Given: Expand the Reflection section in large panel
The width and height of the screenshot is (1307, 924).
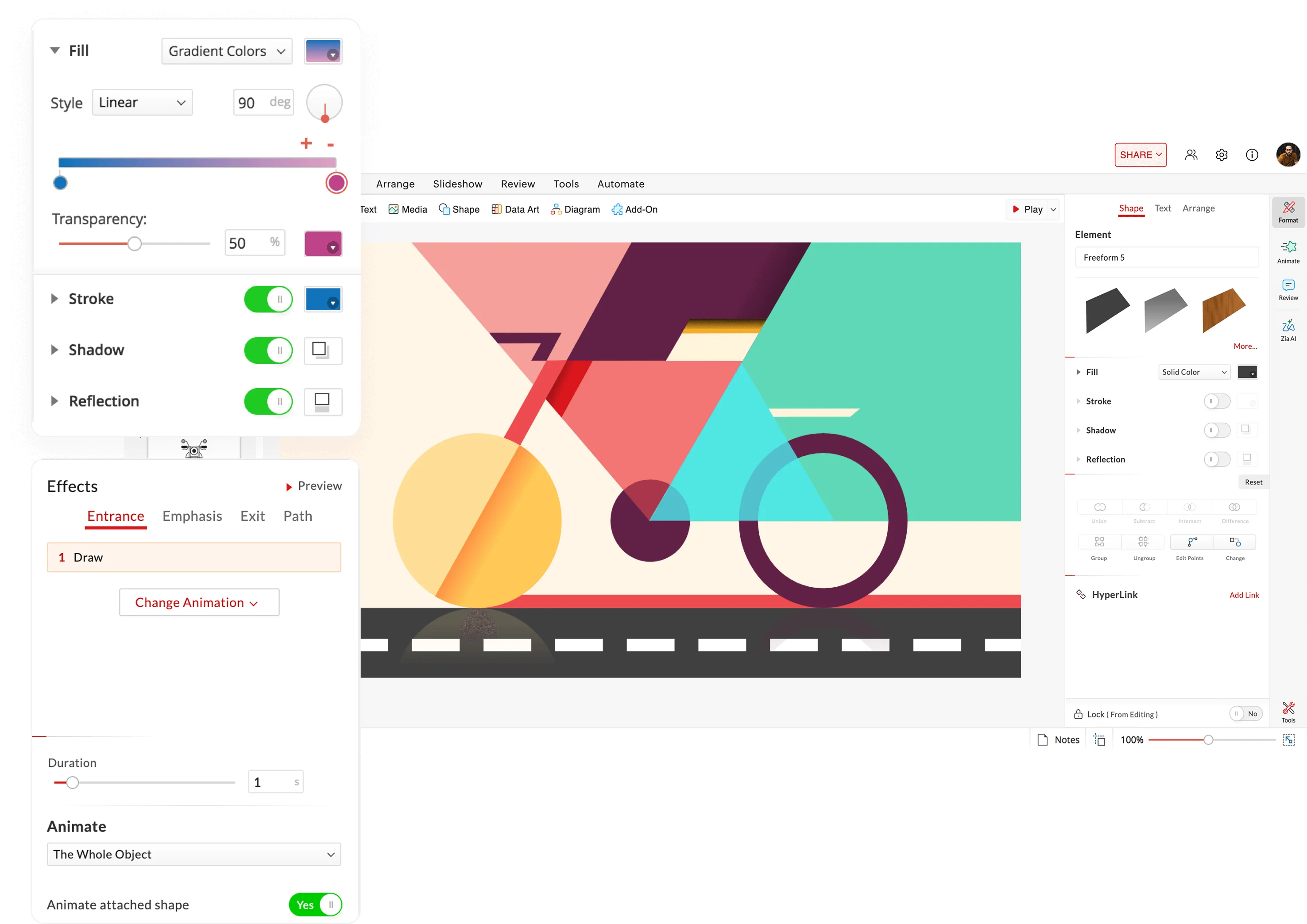Looking at the screenshot, I should (54, 401).
